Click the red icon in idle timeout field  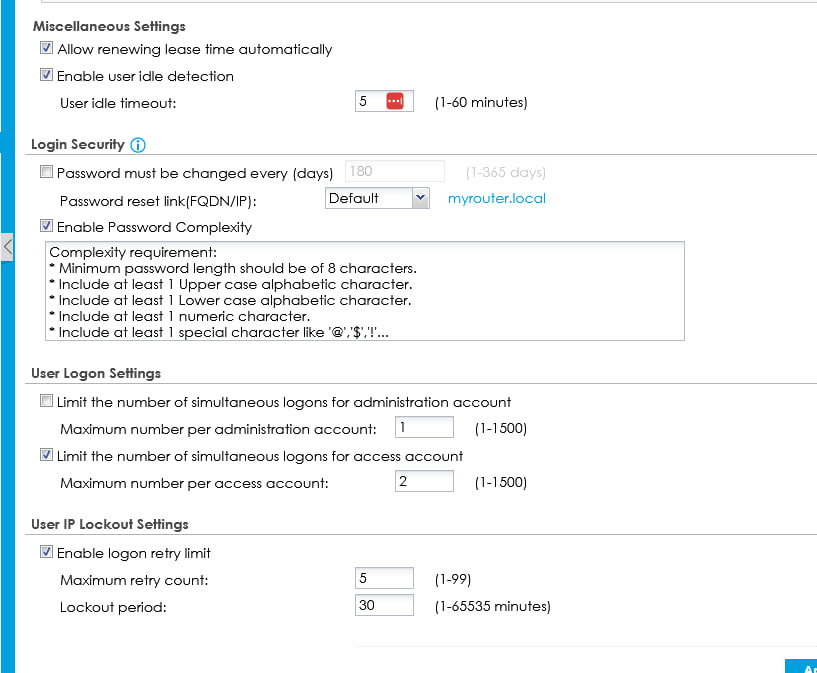(x=397, y=101)
